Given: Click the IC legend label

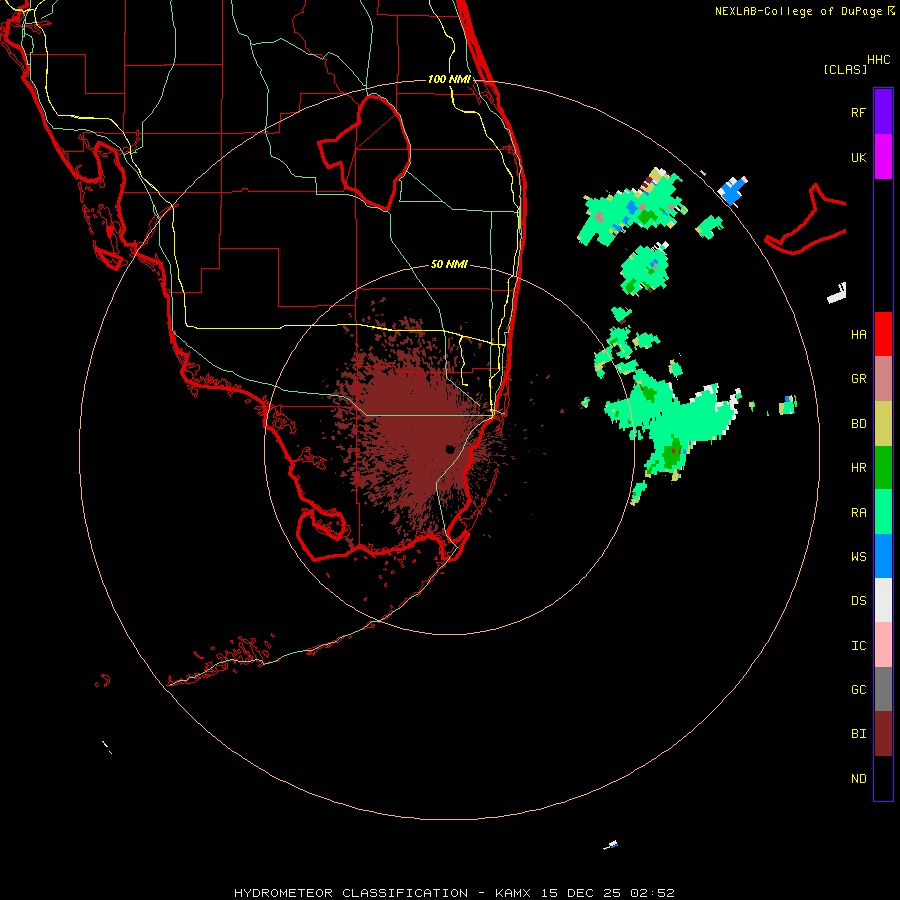Looking at the screenshot, I should (858, 646).
